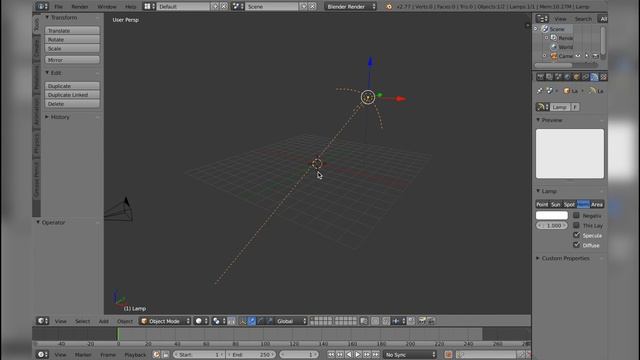The height and width of the screenshot is (360, 640).
Task: Click the lamp energy value slider
Action: click(552, 225)
